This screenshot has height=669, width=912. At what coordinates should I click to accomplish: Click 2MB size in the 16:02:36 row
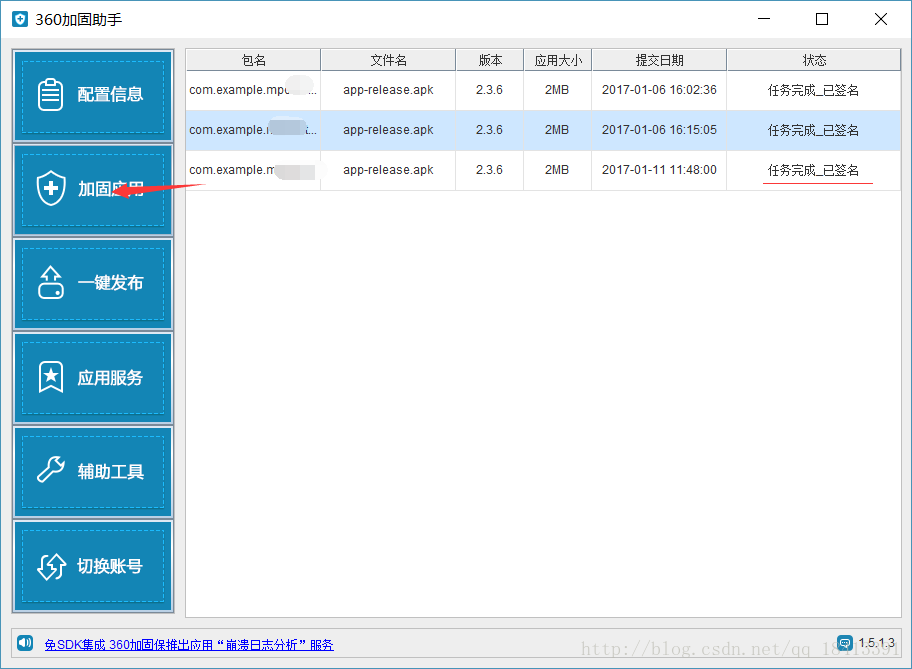[557, 90]
